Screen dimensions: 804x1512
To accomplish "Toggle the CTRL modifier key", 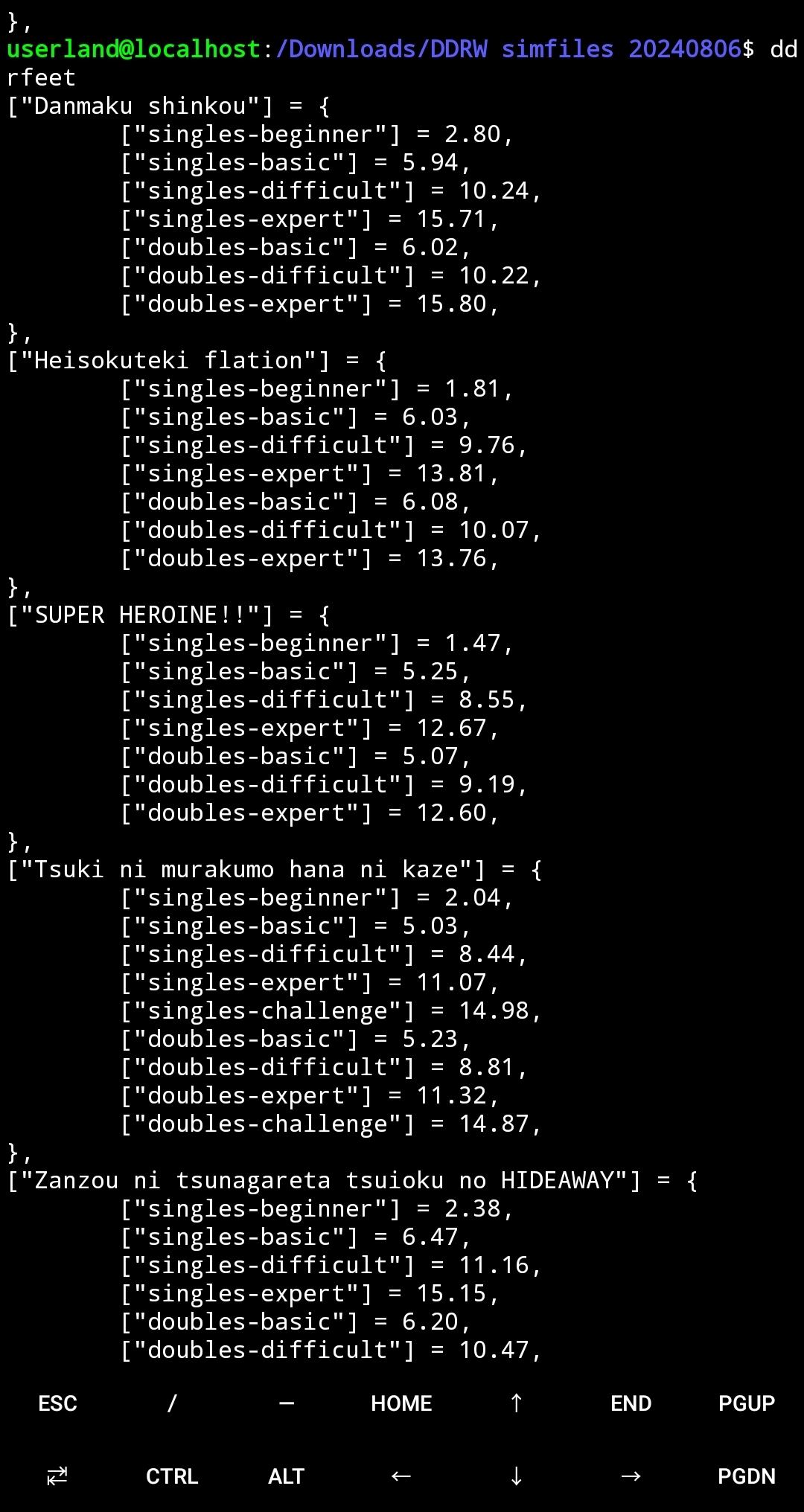I will pos(172,1476).
